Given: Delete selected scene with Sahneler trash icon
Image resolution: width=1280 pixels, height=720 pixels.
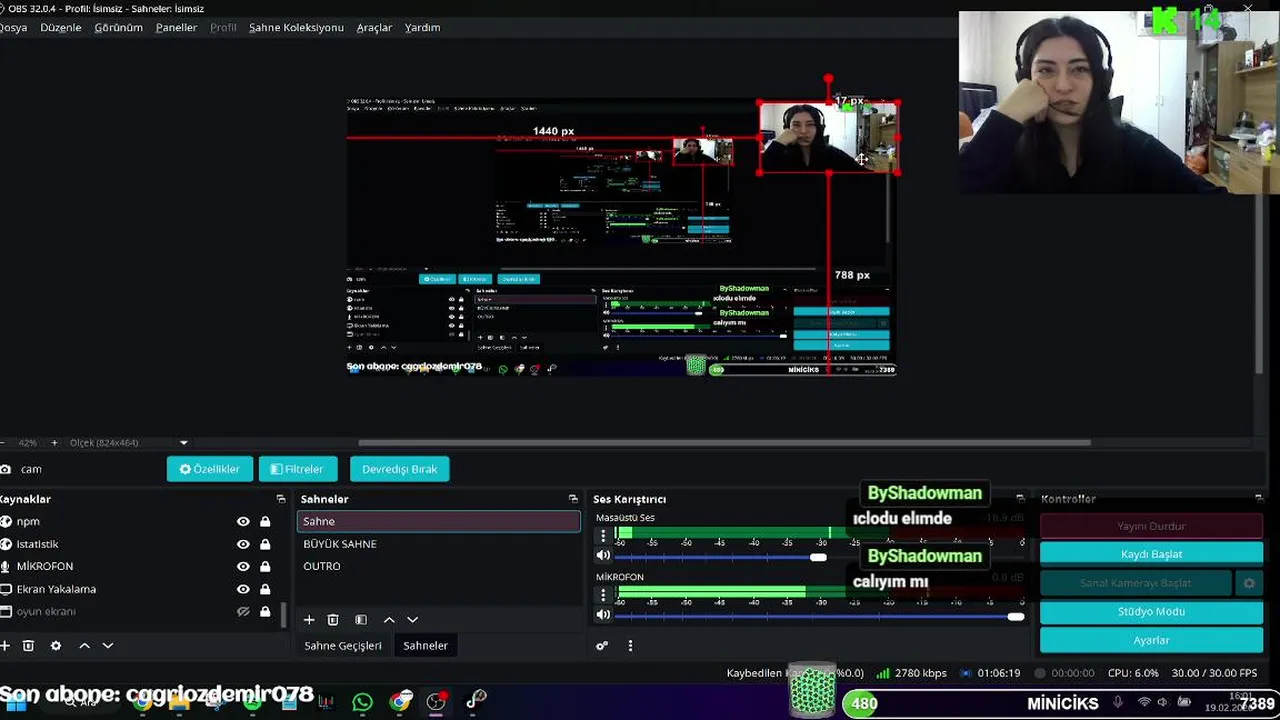Looking at the screenshot, I should click(333, 620).
